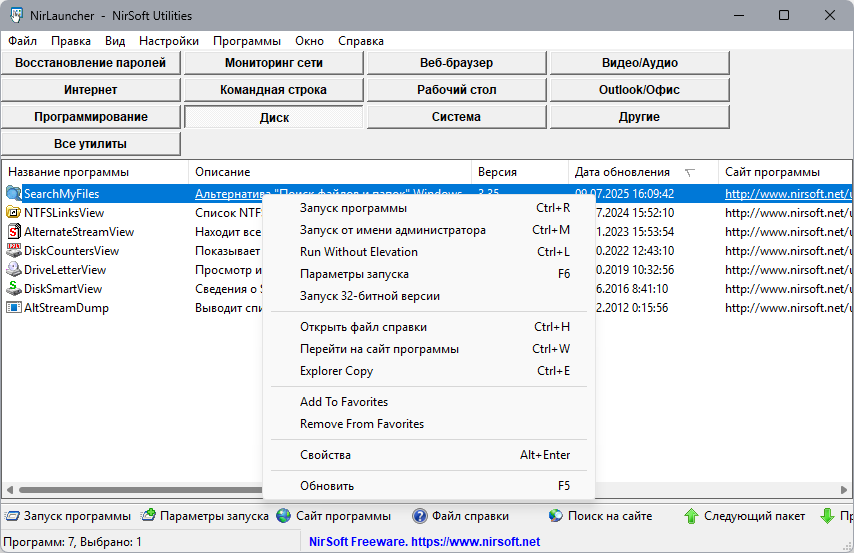Switch to Мониторинг сети category
The height and width of the screenshot is (553, 854).
coord(273,63)
